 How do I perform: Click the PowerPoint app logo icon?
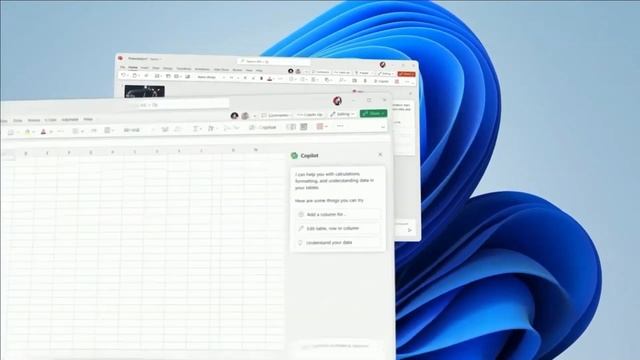click(120, 58)
